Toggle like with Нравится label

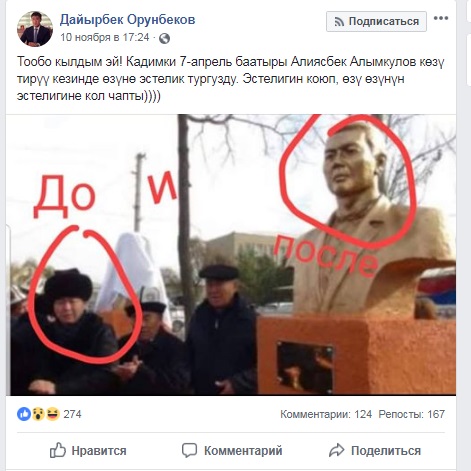(99, 451)
